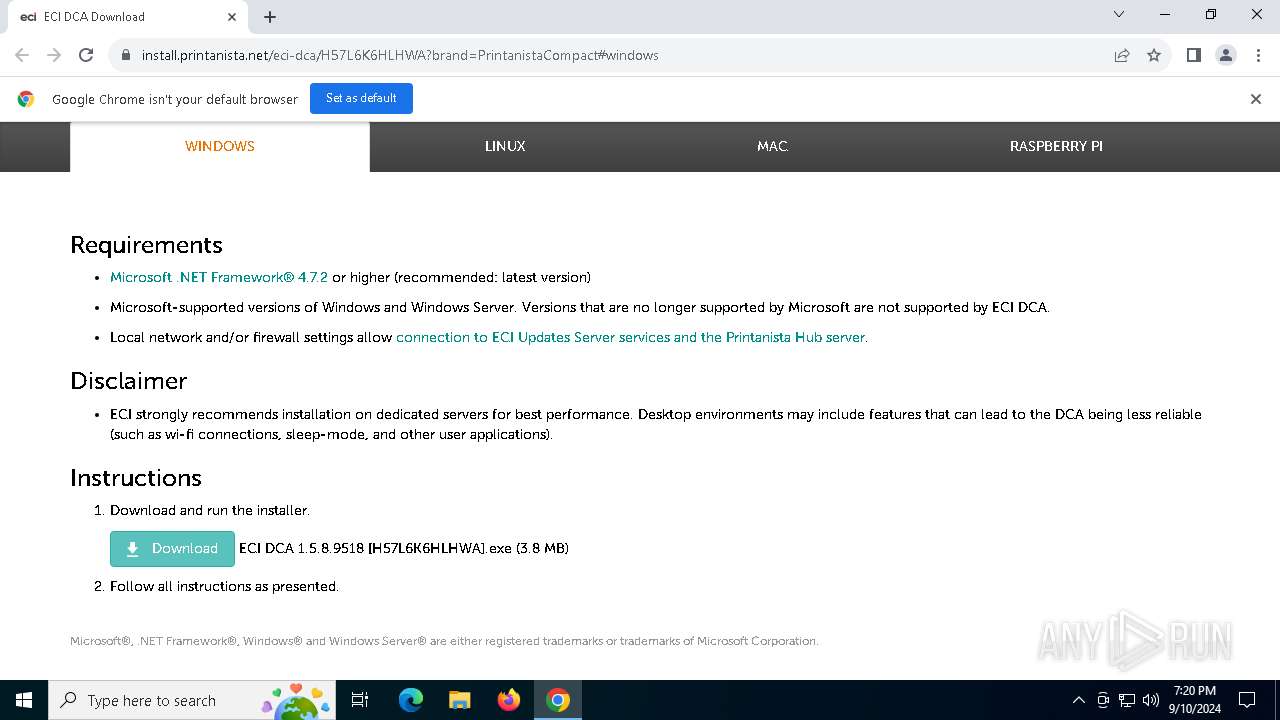Switch to the LINUX tab
Image resolution: width=1280 pixels, height=720 pixels.
(505, 146)
